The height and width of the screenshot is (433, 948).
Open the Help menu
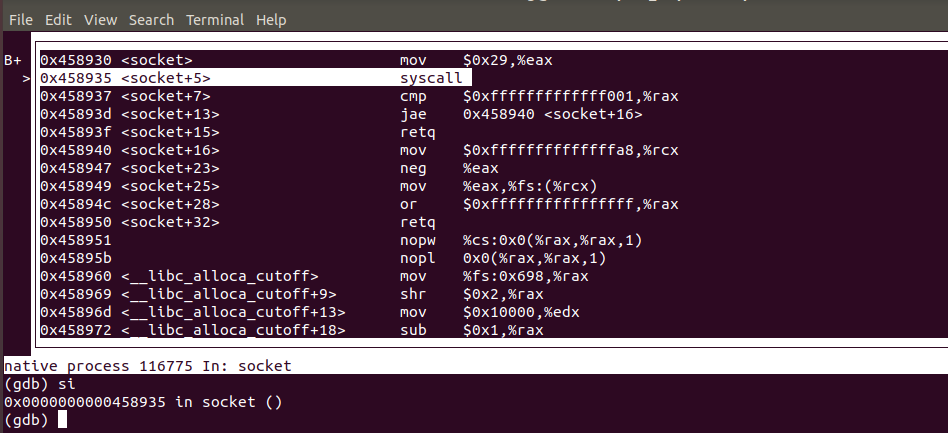point(271,20)
